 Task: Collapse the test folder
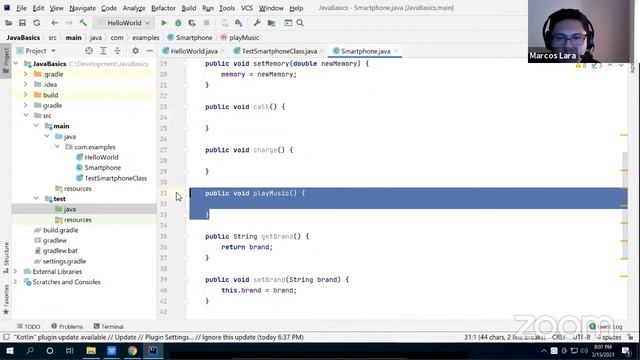(37, 198)
